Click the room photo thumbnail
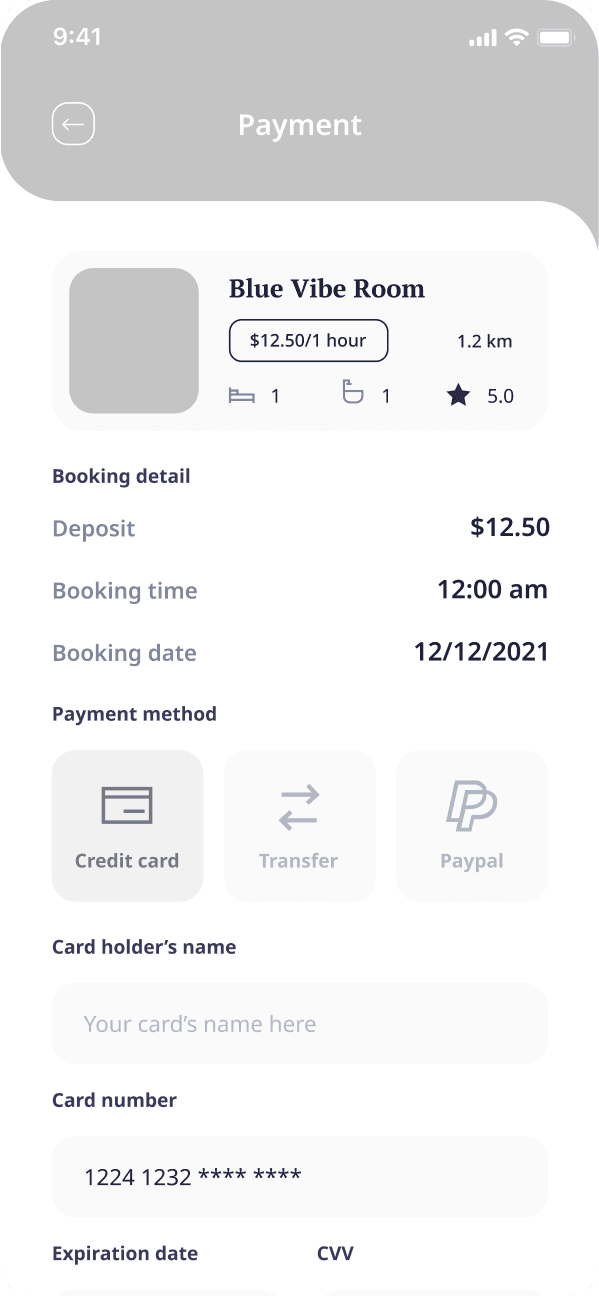 133,340
